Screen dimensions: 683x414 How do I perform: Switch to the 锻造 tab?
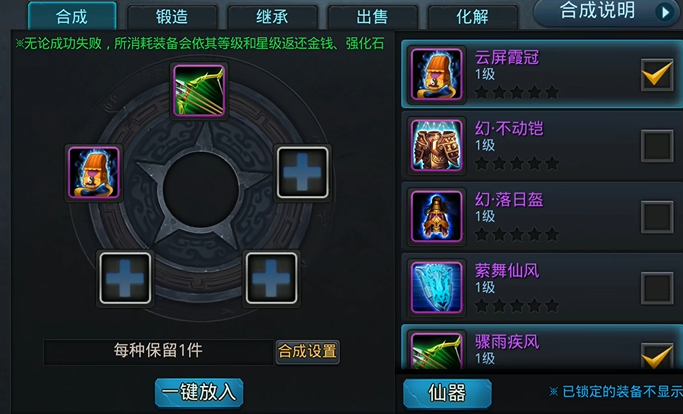172,17
